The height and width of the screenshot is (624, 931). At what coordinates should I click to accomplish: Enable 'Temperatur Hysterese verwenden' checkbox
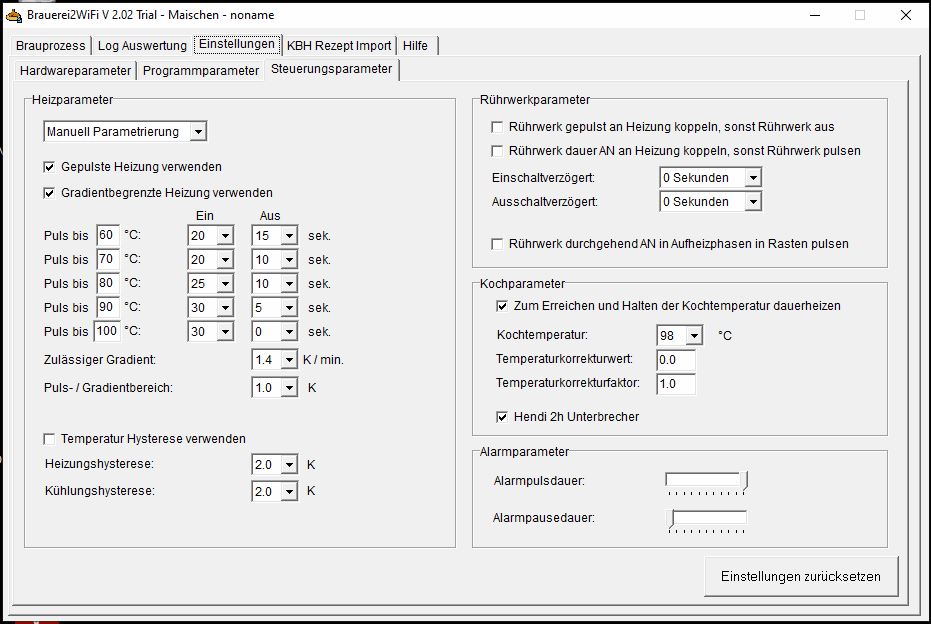(x=50, y=439)
